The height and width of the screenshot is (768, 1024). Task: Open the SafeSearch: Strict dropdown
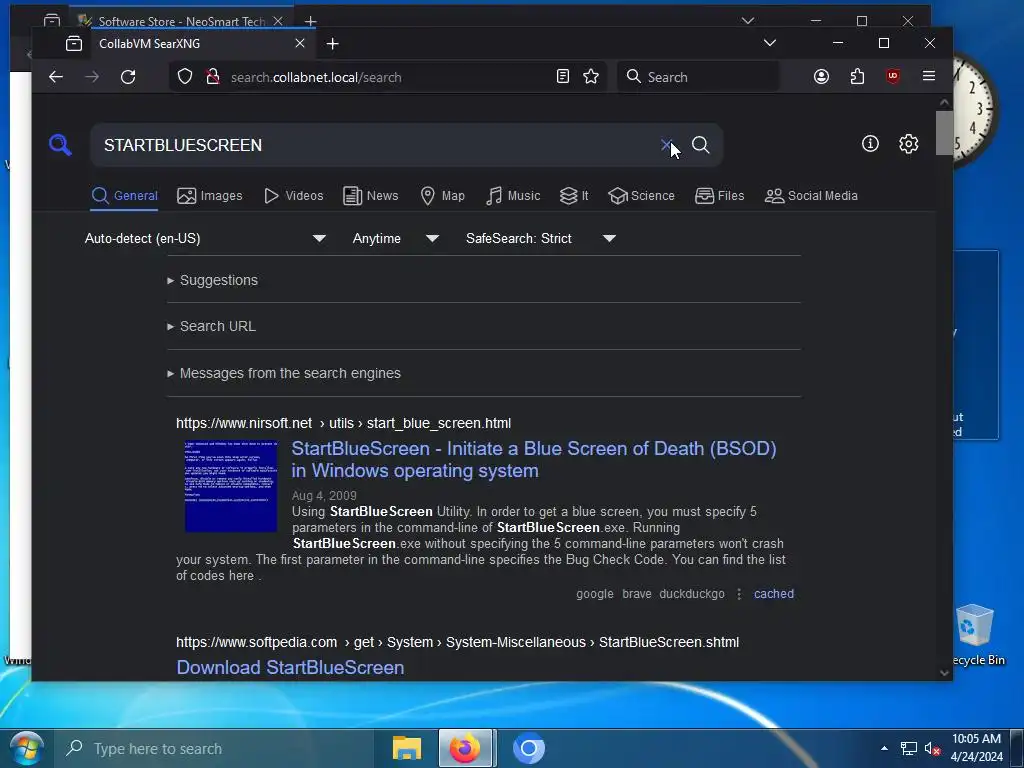[x=541, y=238]
